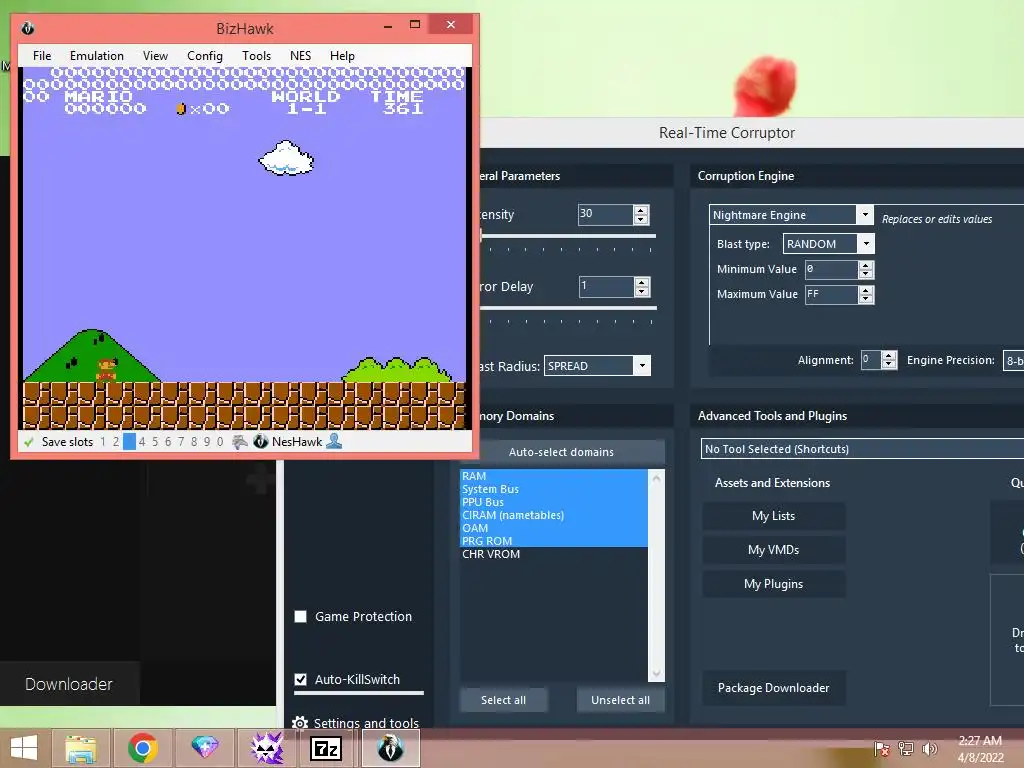Select save slot 5 in BizHawk
Viewport: 1024px width, 768px height.
coord(155,442)
